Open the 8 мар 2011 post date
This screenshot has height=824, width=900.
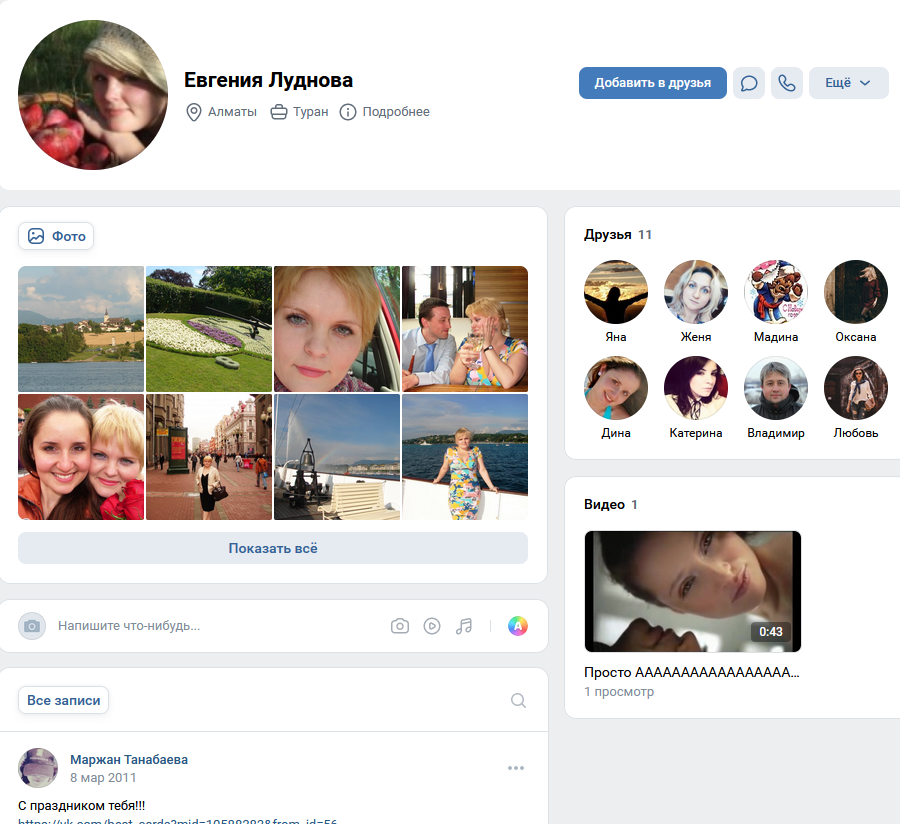pos(103,778)
